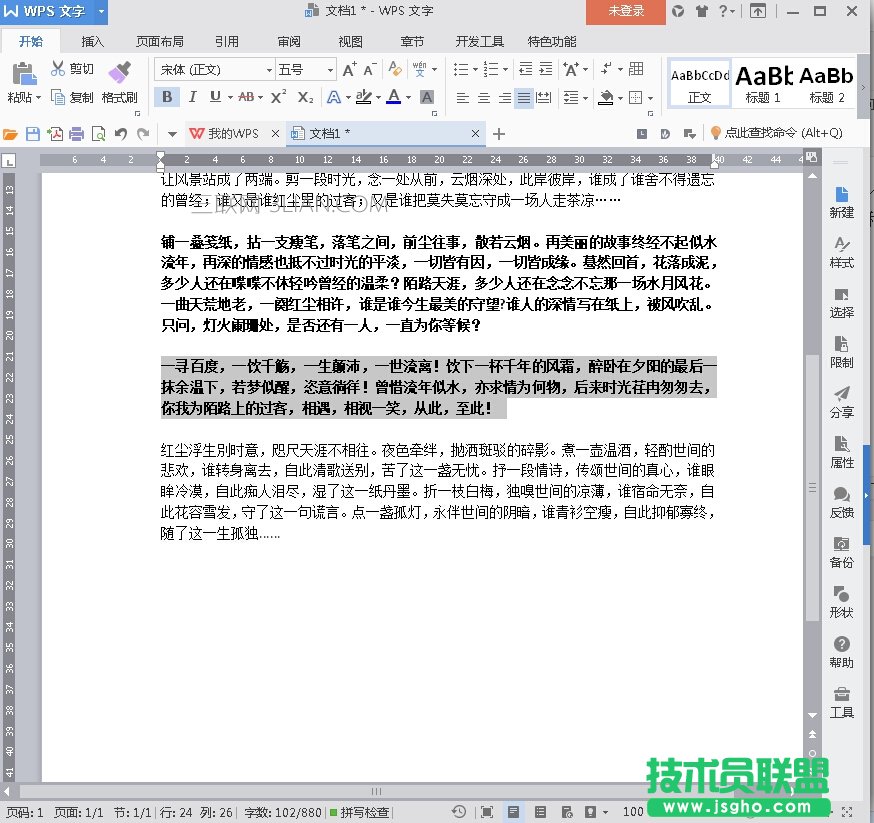Switch to the 插入 (Insert) ribbon tab

(x=92, y=42)
